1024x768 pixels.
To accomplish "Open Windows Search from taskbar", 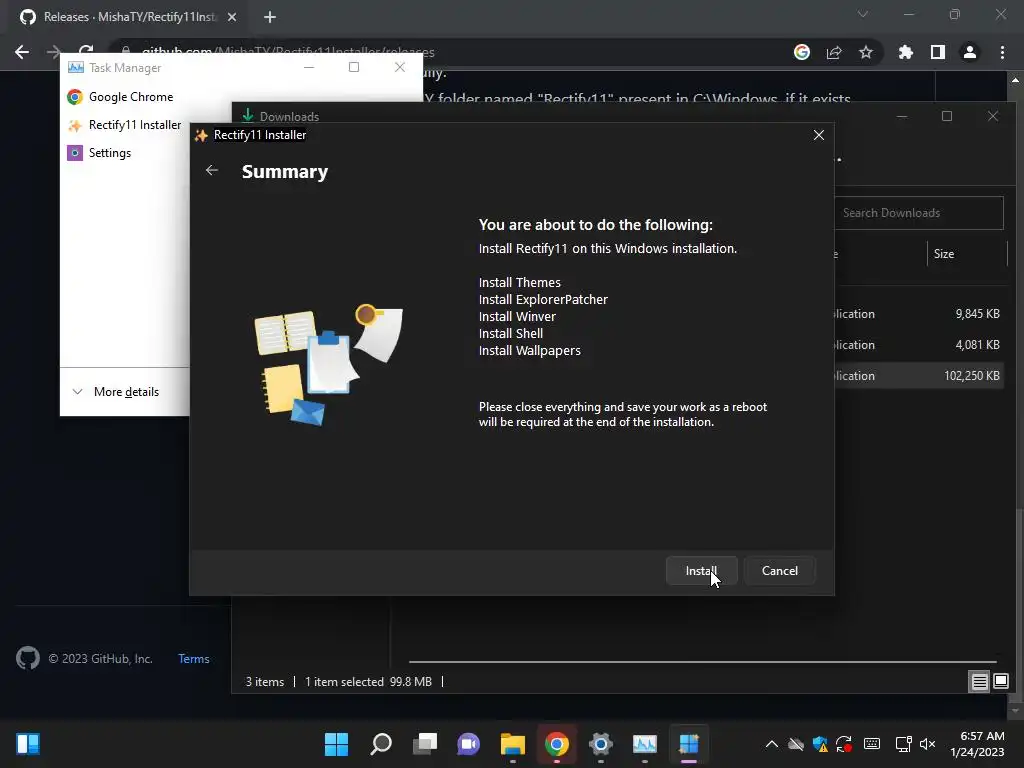I will [x=381, y=744].
